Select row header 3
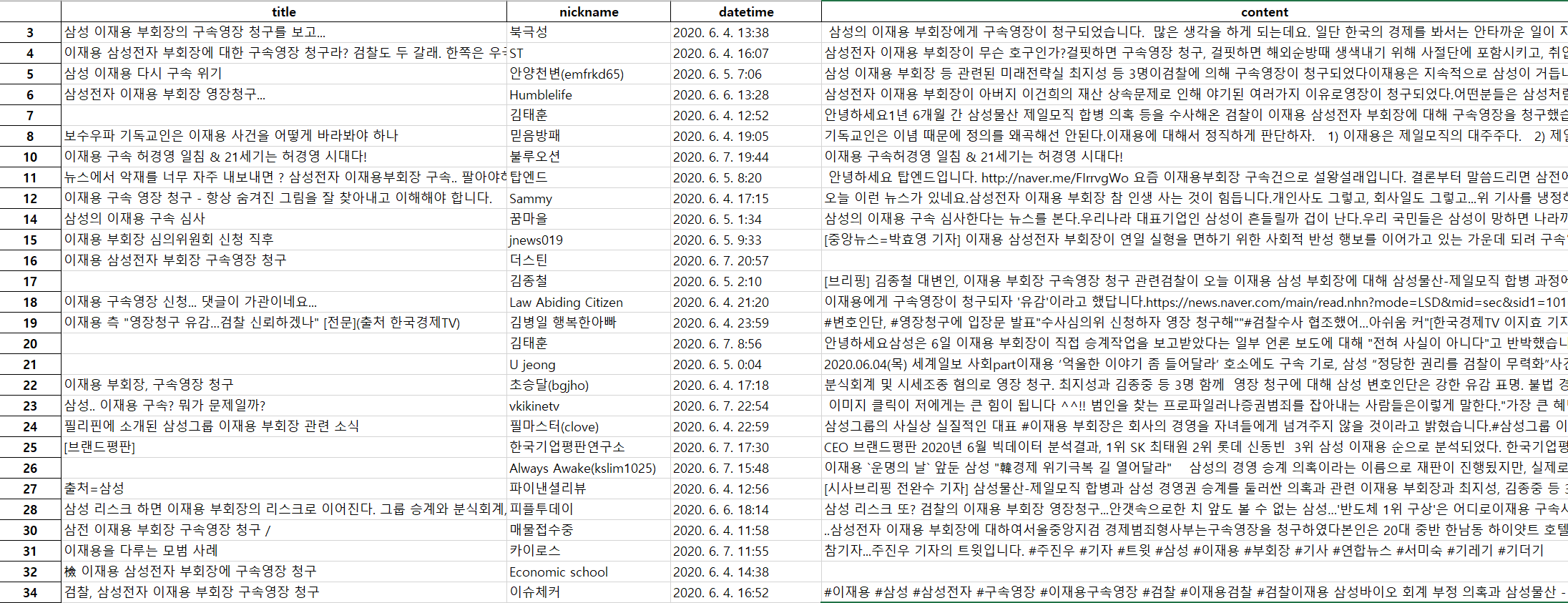Image resolution: width=1568 pixels, height=603 pixels. [x=30, y=32]
